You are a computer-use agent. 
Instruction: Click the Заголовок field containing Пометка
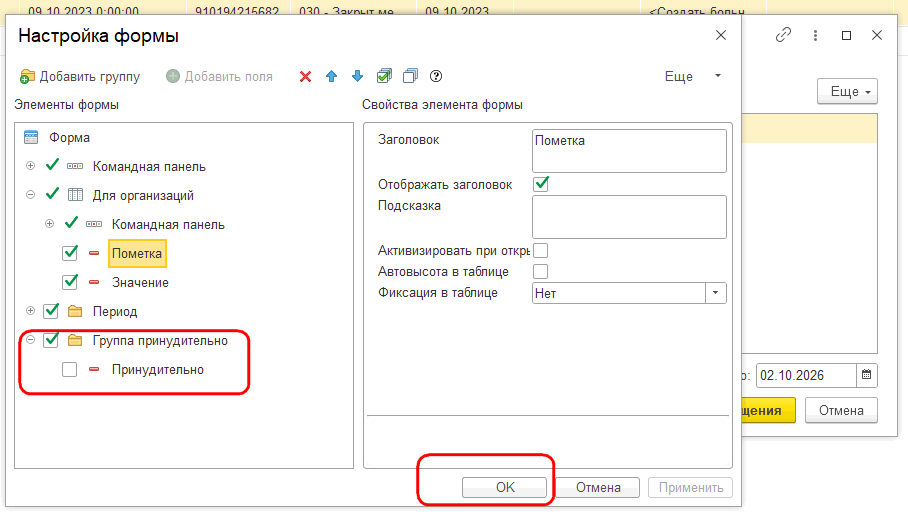[629, 150]
